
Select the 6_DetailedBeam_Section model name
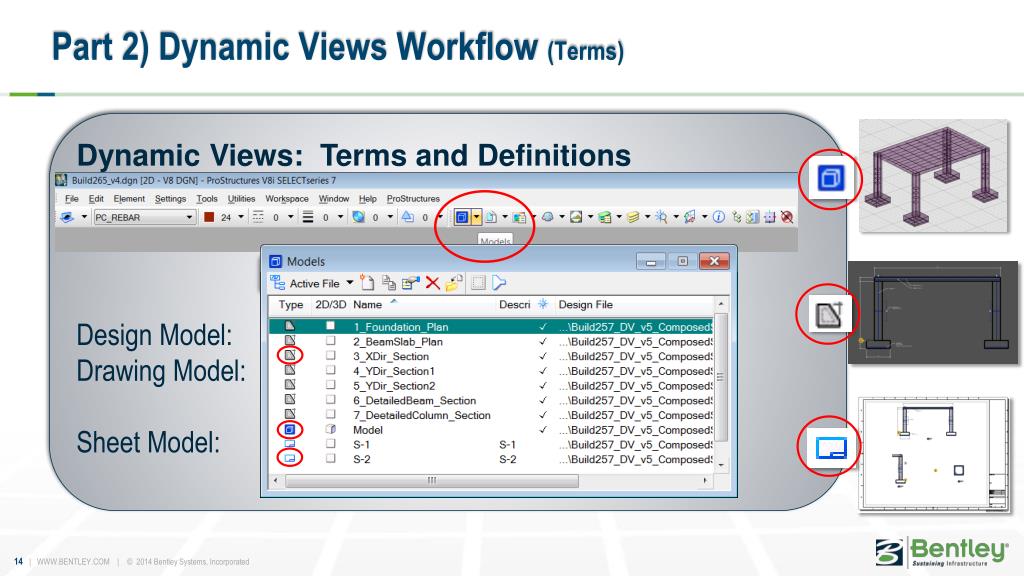click(414, 400)
